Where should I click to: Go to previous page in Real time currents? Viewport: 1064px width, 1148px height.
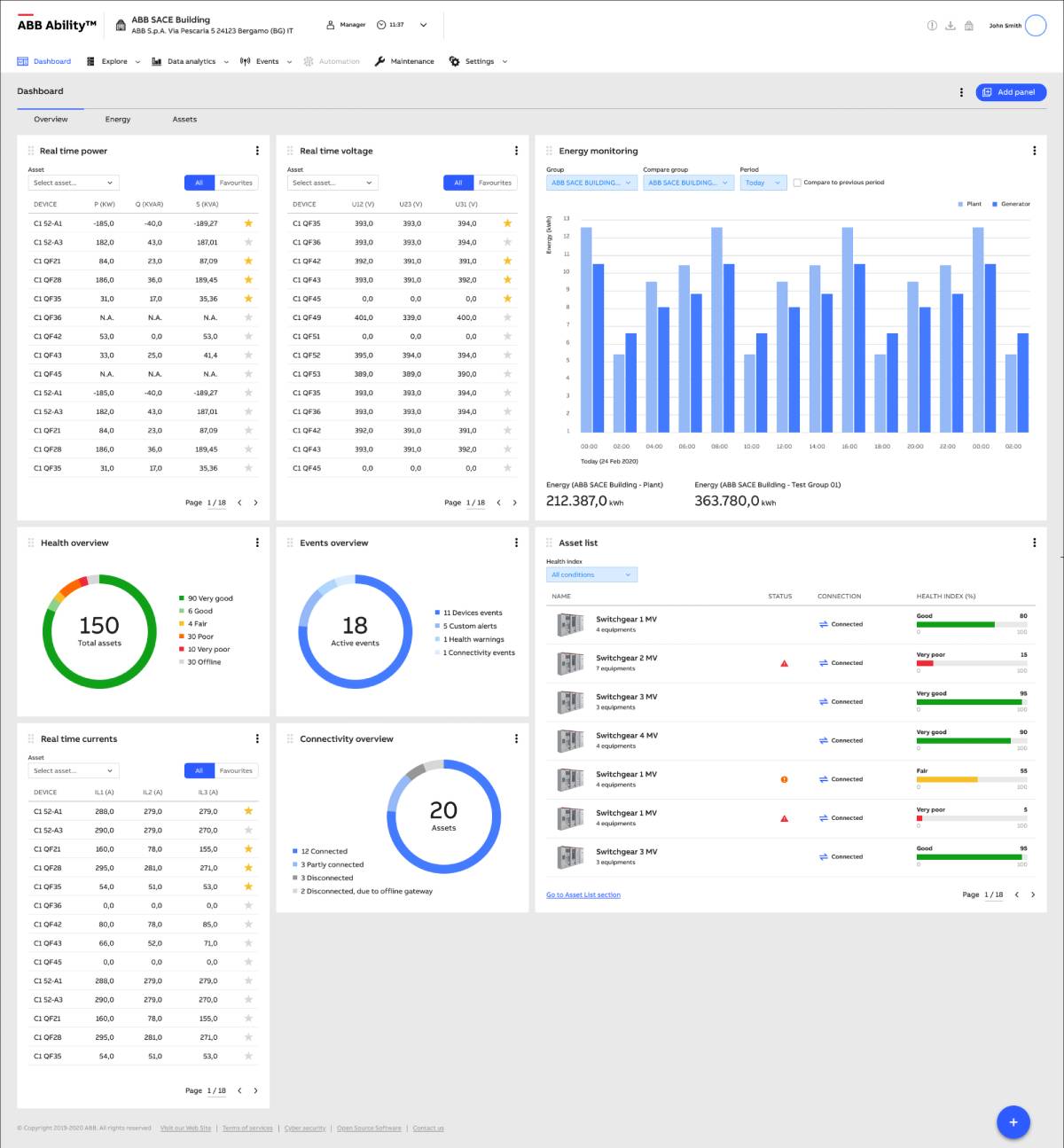(x=239, y=1090)
